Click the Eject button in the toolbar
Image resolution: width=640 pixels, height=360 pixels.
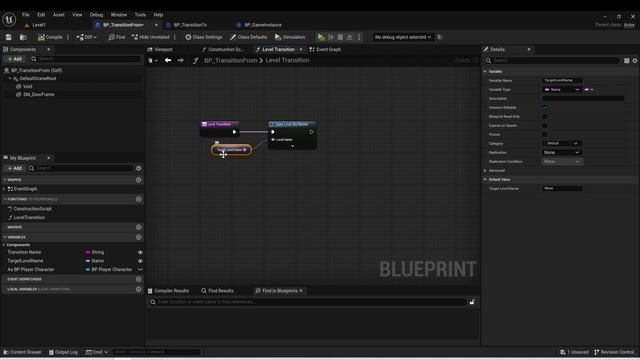coord(350,37)
